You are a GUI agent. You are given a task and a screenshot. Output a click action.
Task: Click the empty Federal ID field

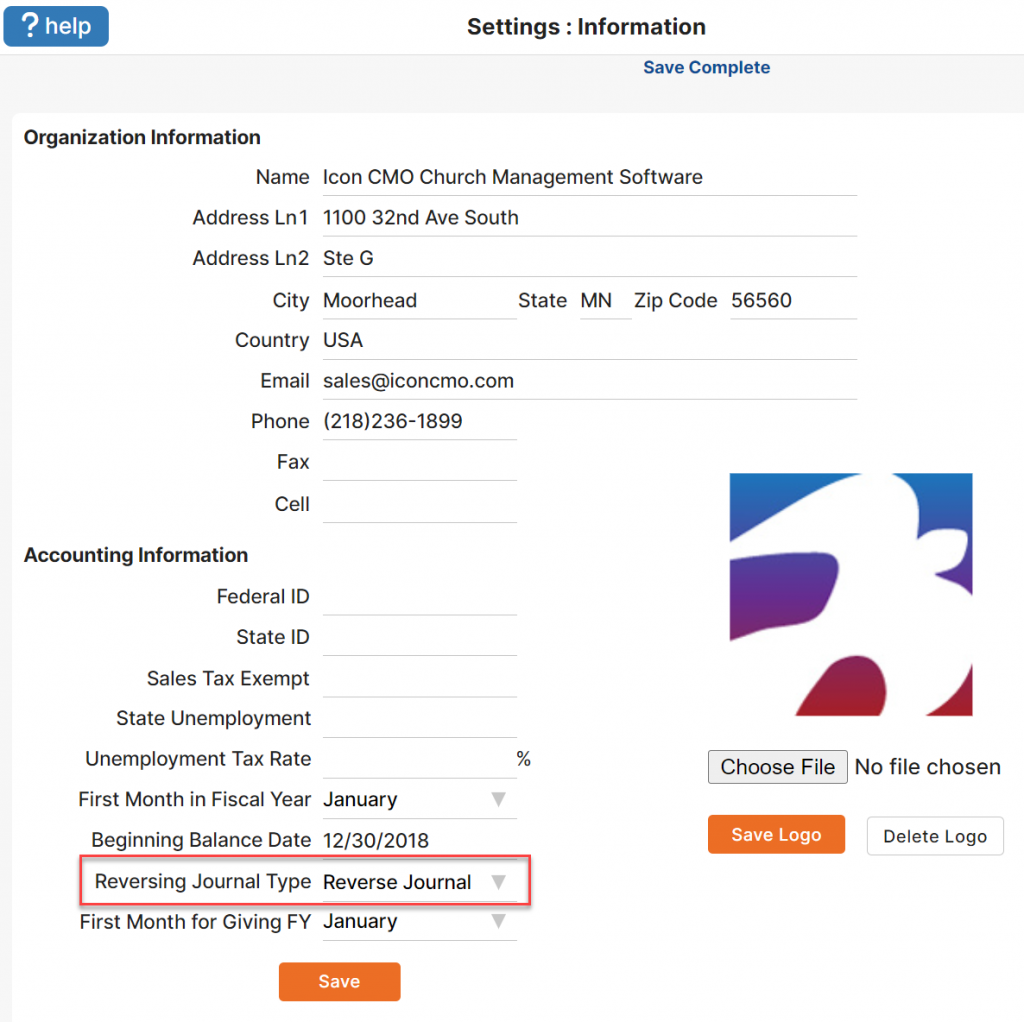418,597
